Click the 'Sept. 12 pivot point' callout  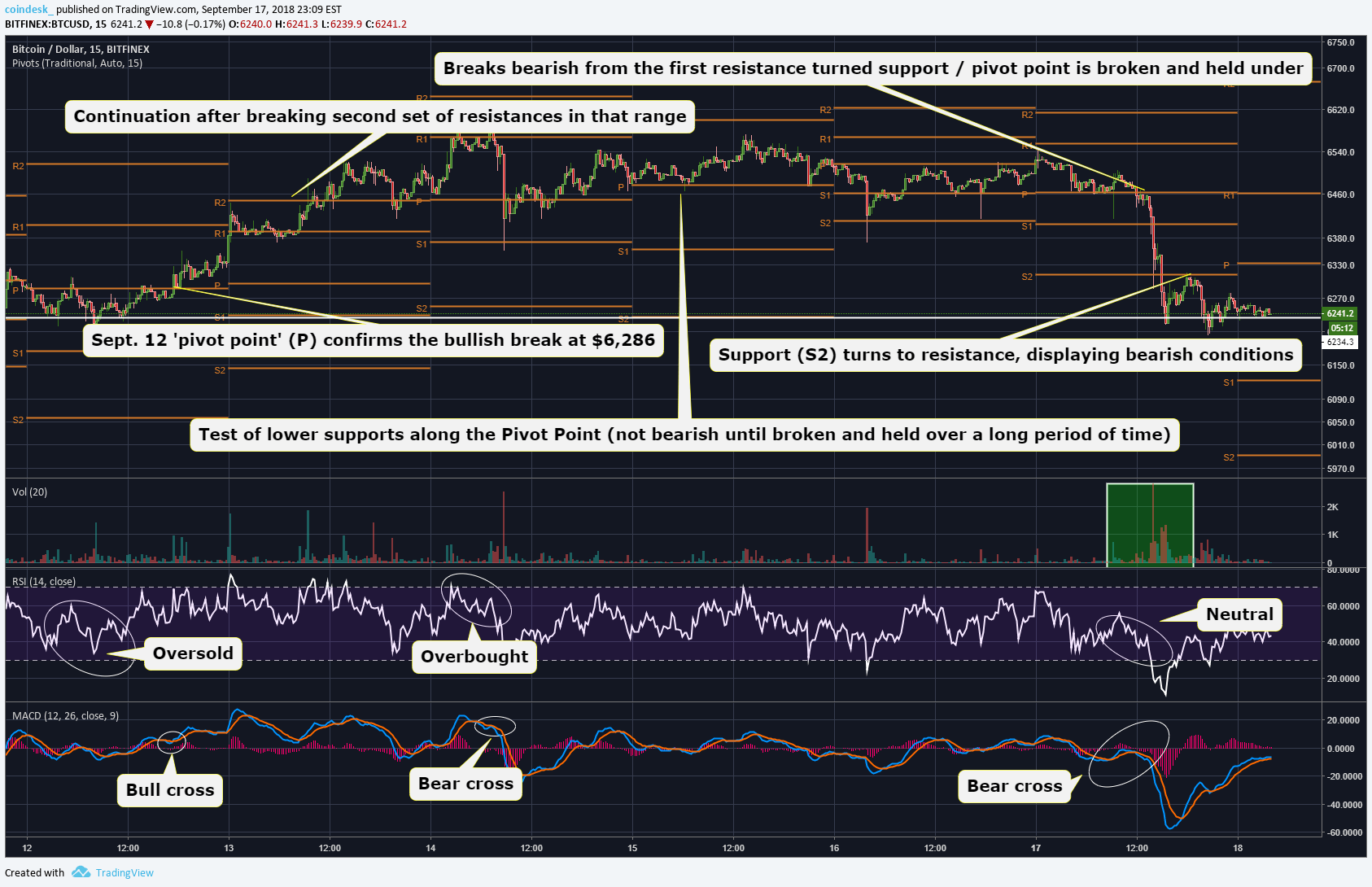tap(373, 340)
